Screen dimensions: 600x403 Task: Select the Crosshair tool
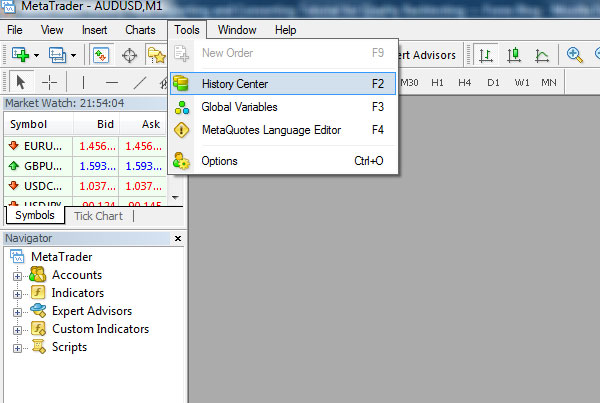(x=49, y=82)
